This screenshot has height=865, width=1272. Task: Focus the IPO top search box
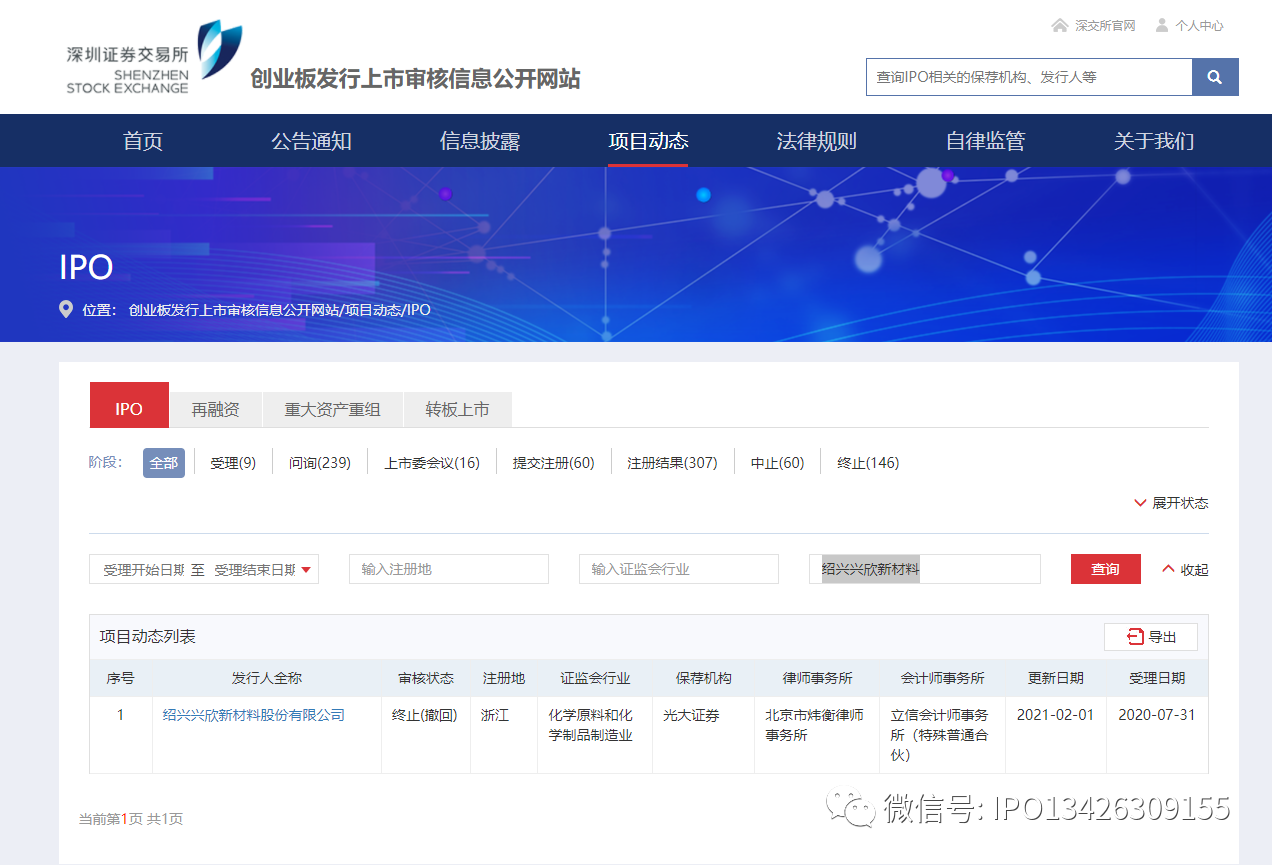pos(1029,77)
